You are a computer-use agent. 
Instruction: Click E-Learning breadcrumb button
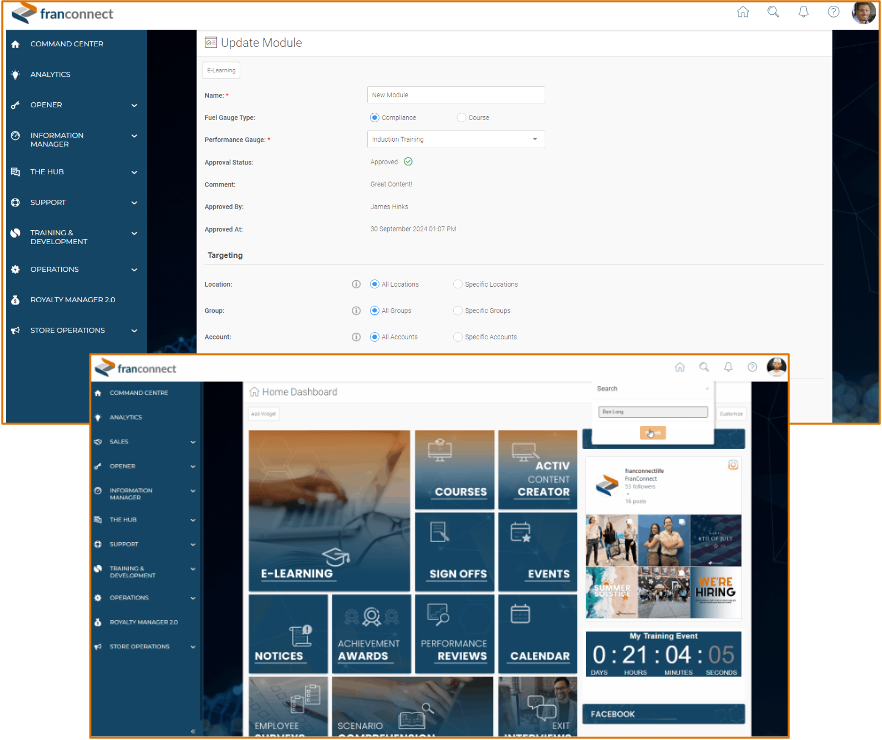[221, 70]
